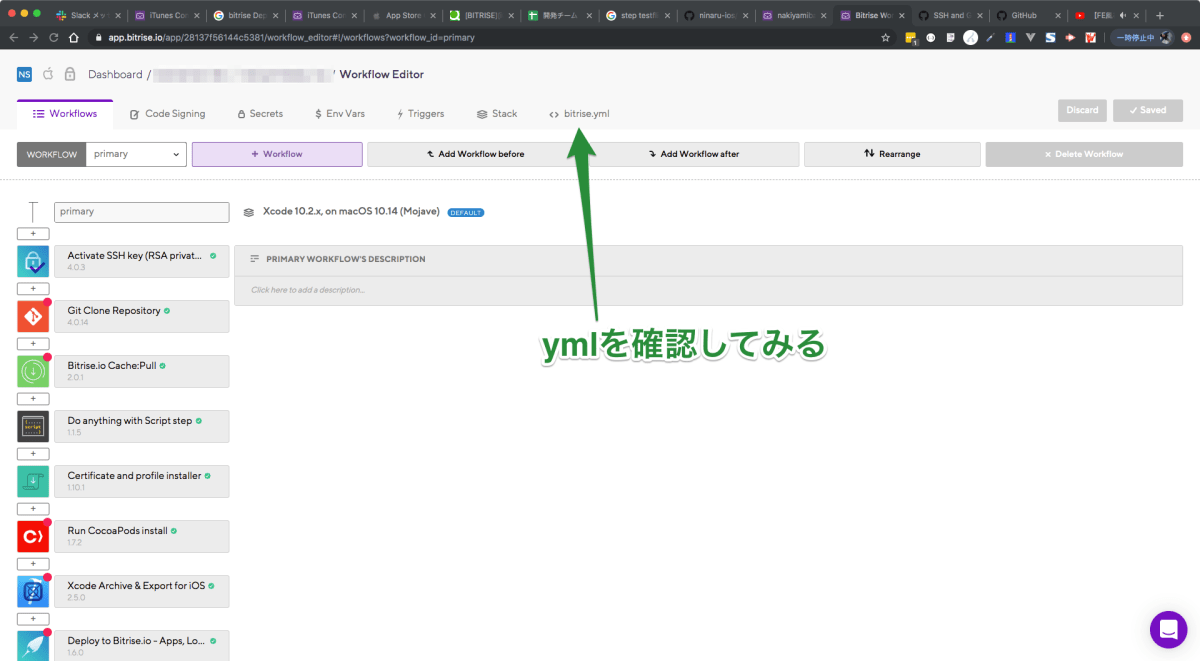This screenshot has height=661, width=1200.
Task: Click the Apple platform icon in header
Action: click(47, 74)
